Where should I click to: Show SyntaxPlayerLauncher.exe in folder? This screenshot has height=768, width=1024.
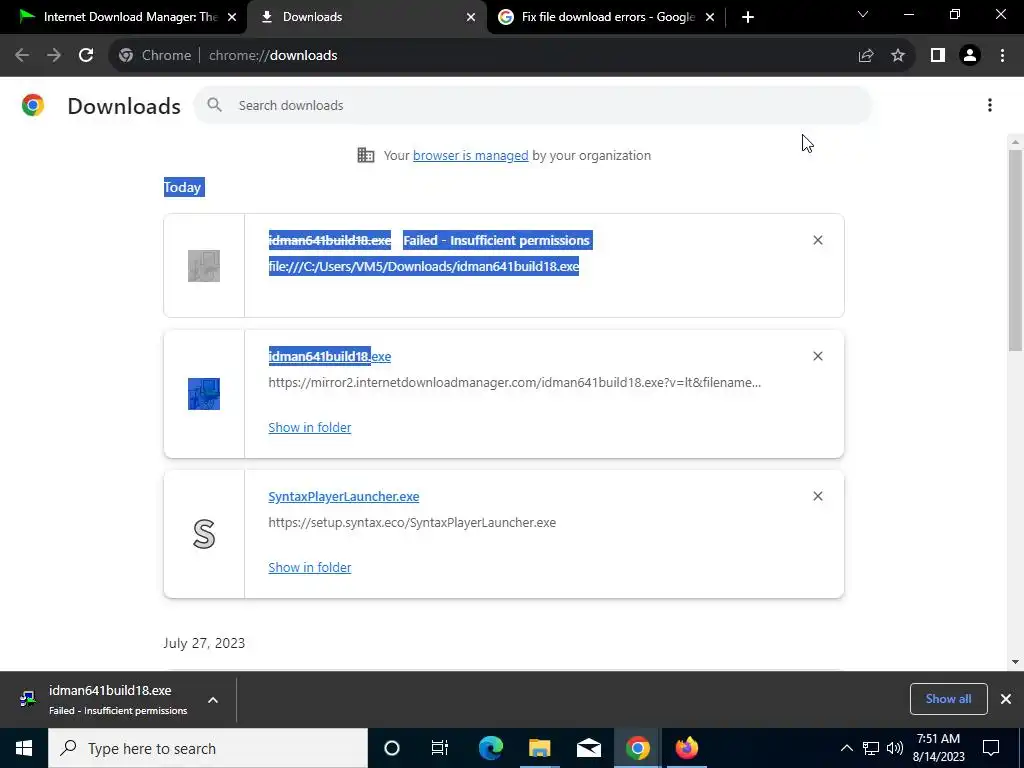(310, 568)
